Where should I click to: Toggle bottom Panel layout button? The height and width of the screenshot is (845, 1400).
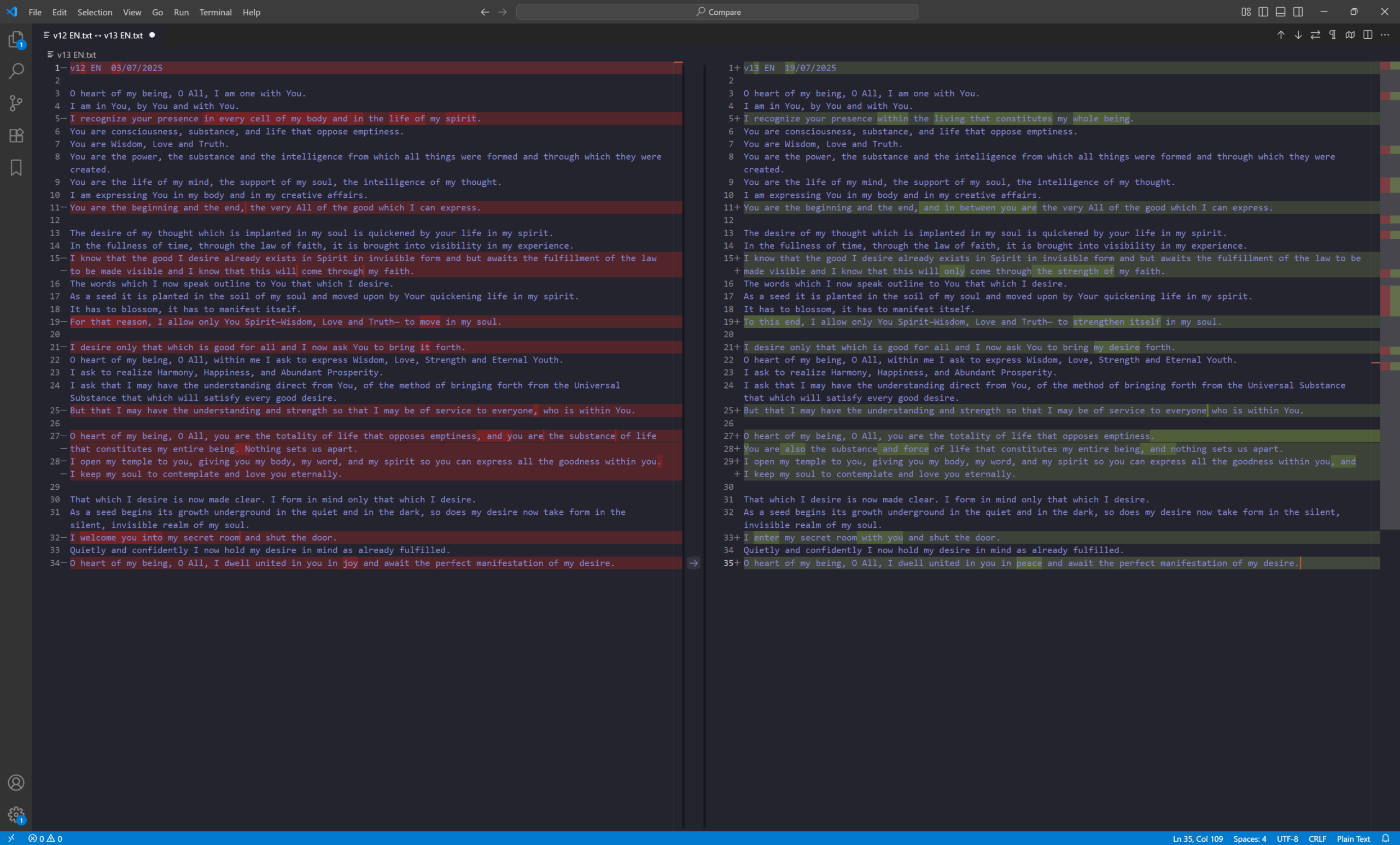pyautogui.click(x=1281, y=12)
